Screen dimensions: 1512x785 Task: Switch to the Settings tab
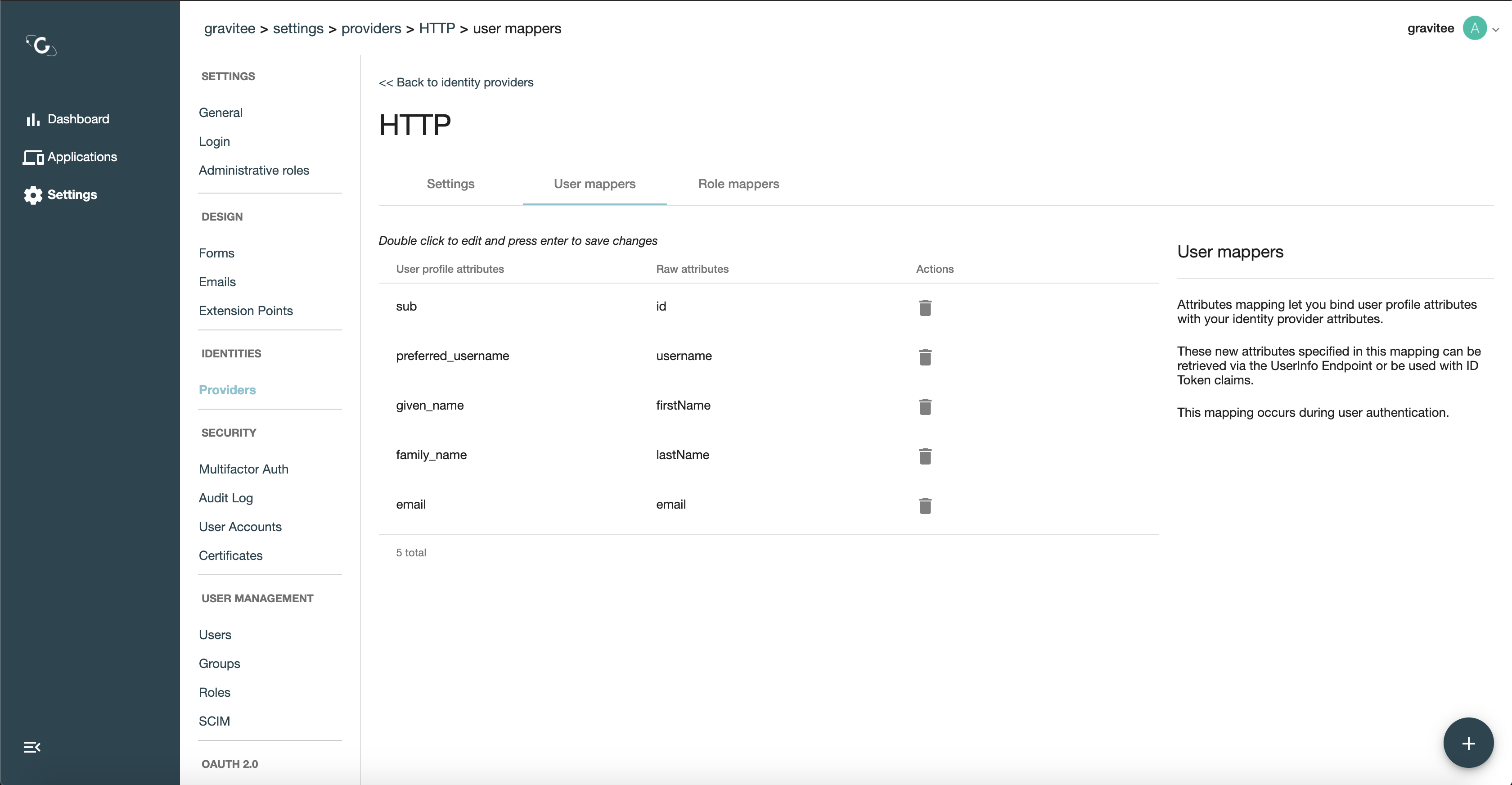450,184
